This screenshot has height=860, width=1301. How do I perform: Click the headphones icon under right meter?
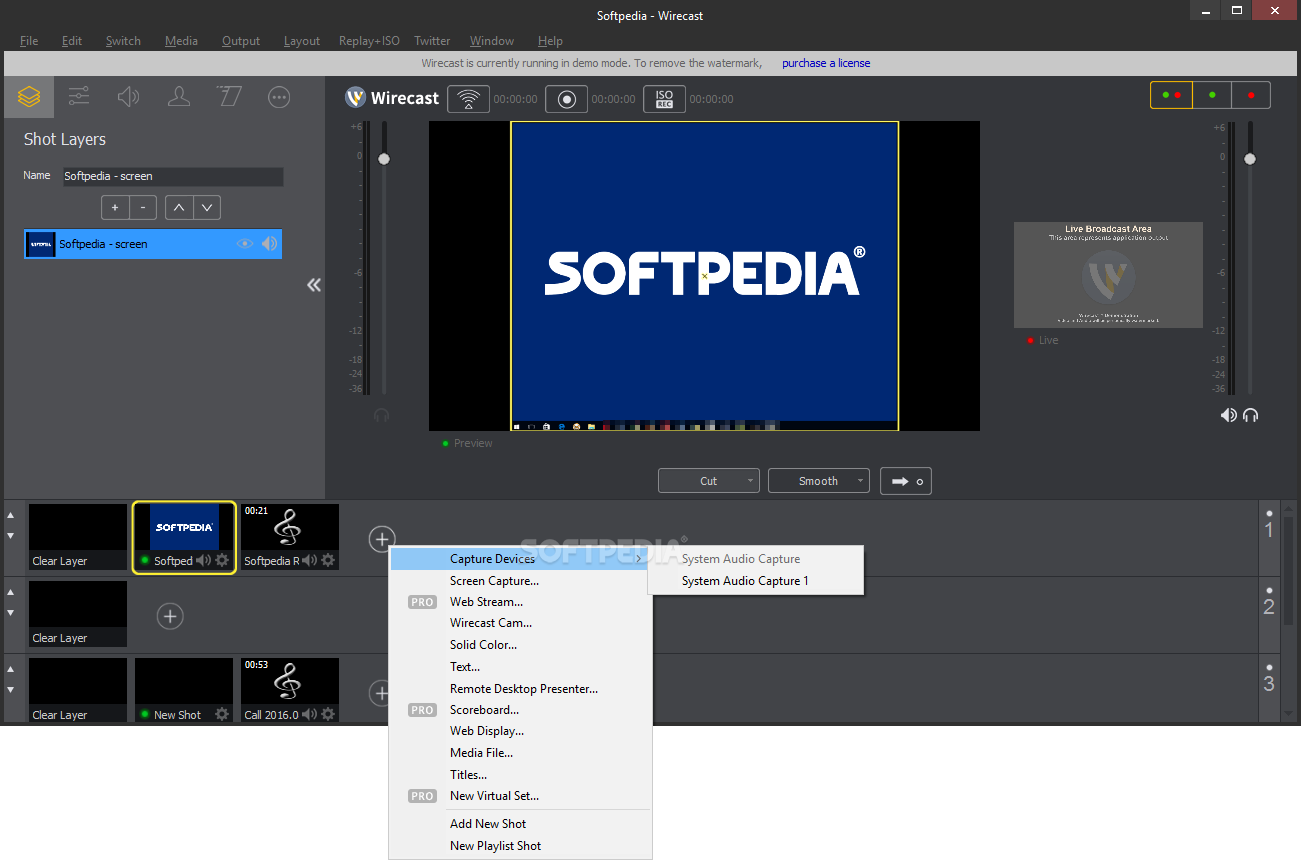[1250, 415]
